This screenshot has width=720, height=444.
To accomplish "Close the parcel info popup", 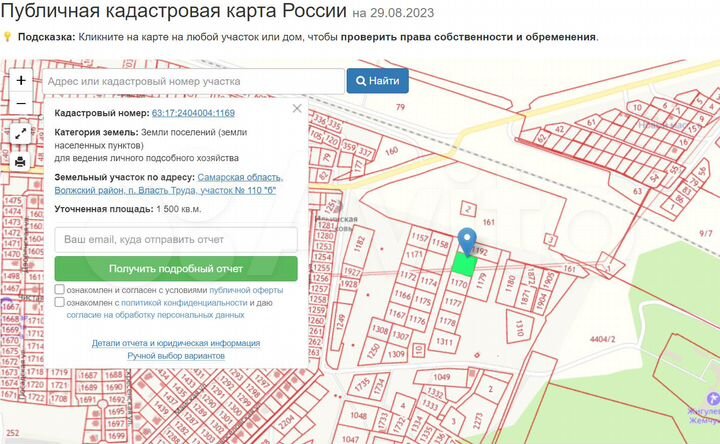I will pos(297,108).
